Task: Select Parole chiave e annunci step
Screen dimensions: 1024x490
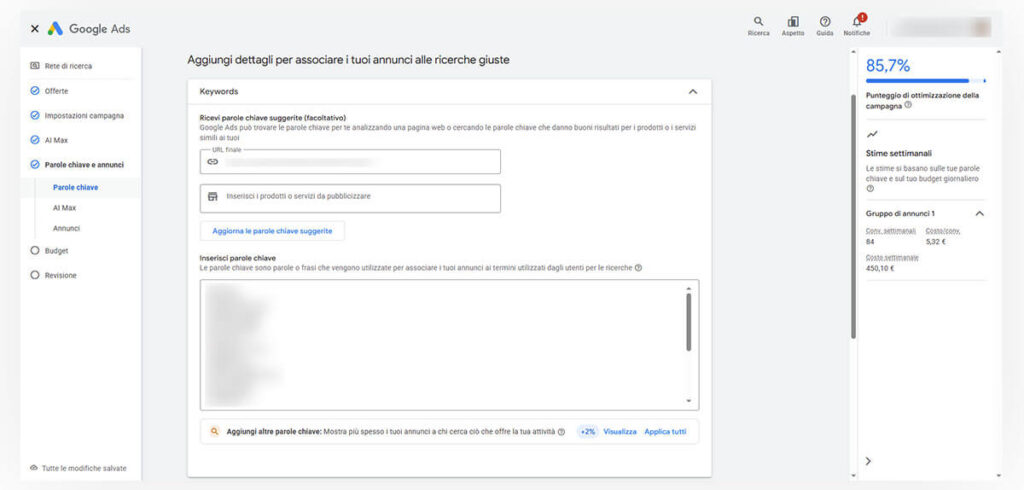Action: coord(84,165)
